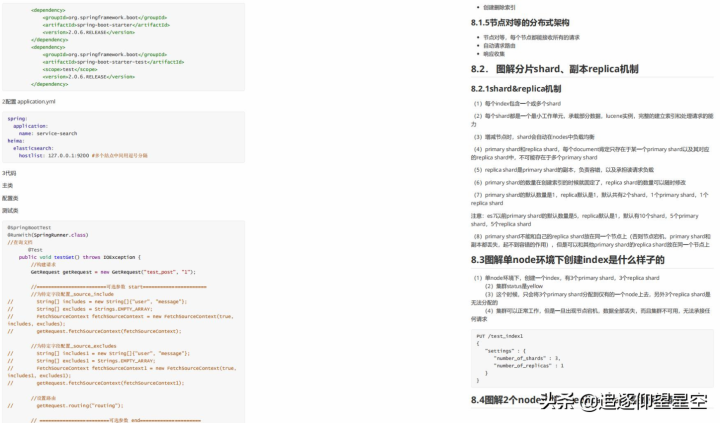Viewport: 720px width, 423px height.
Task: Click line "(1) 单node环境下，创建一个index"
Action: point(566,278)
